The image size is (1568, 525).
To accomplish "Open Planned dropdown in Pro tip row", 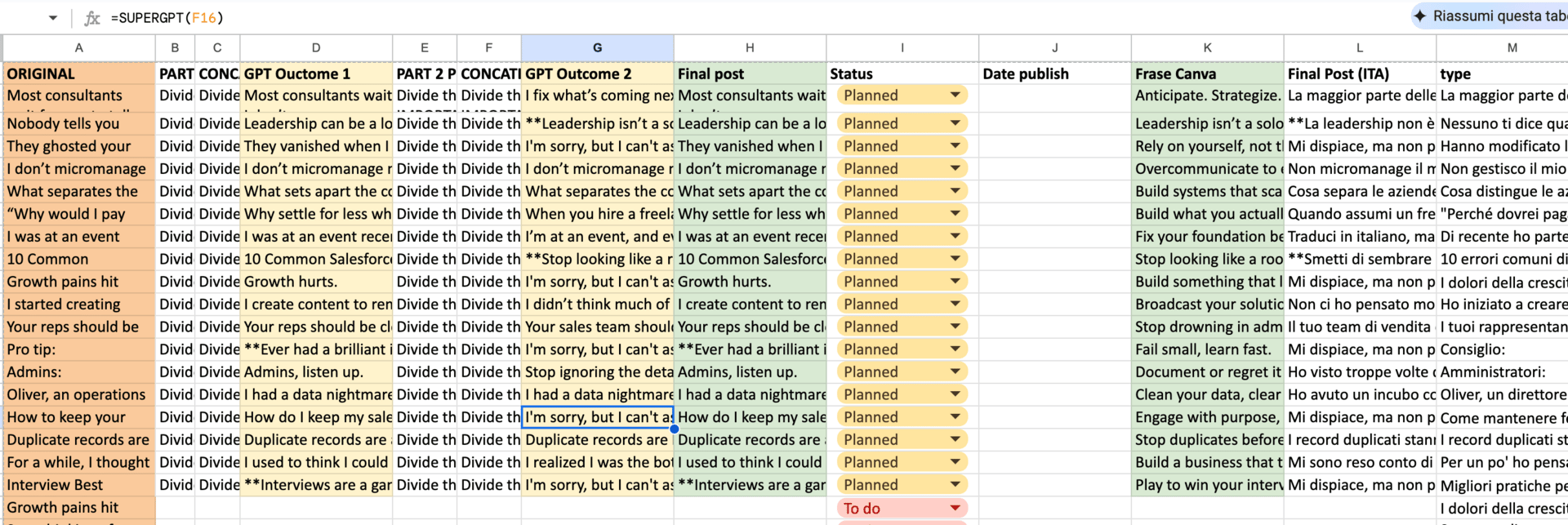I will tap(955, 349).
